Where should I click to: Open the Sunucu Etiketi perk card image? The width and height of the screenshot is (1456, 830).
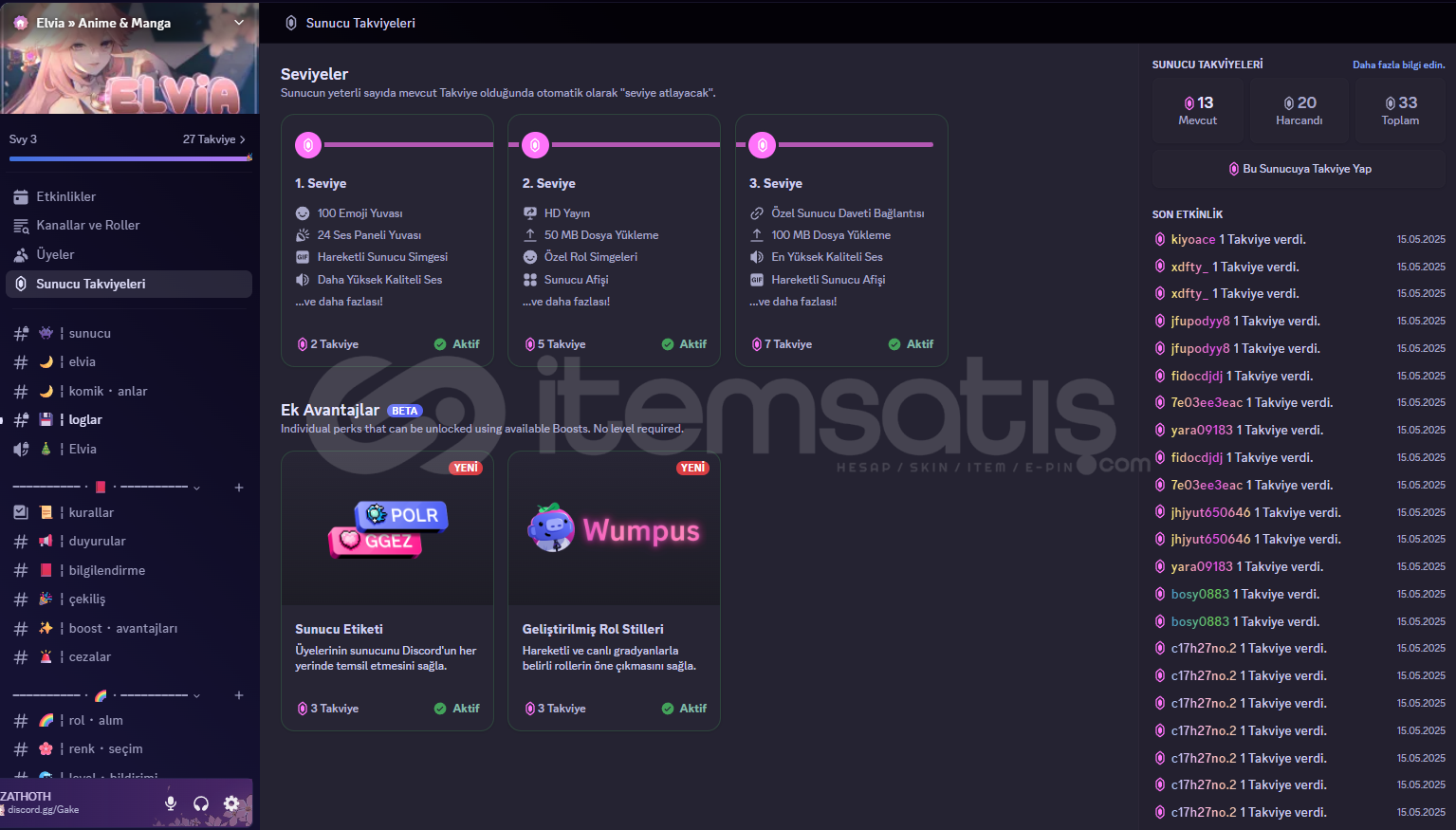point(387,528)
